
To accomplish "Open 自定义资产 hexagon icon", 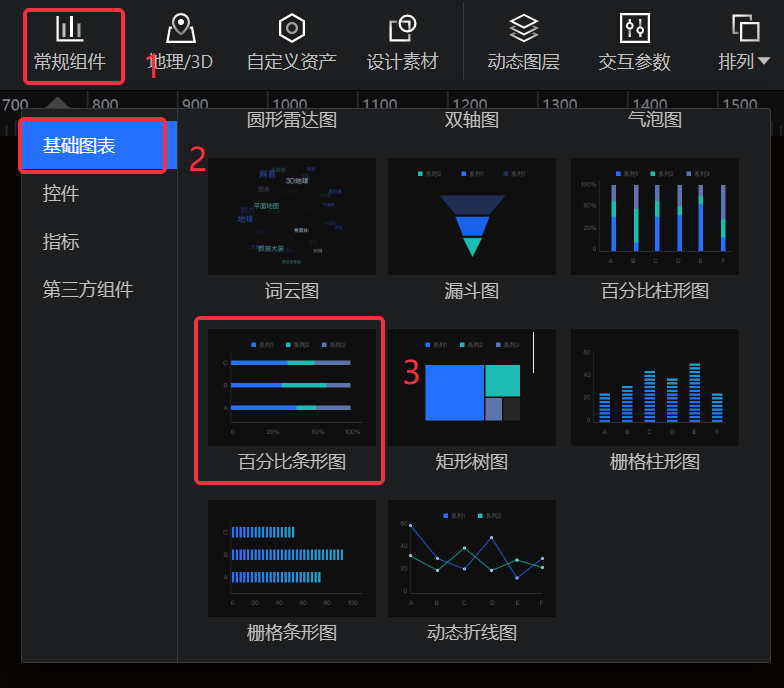I will point(291,28).
